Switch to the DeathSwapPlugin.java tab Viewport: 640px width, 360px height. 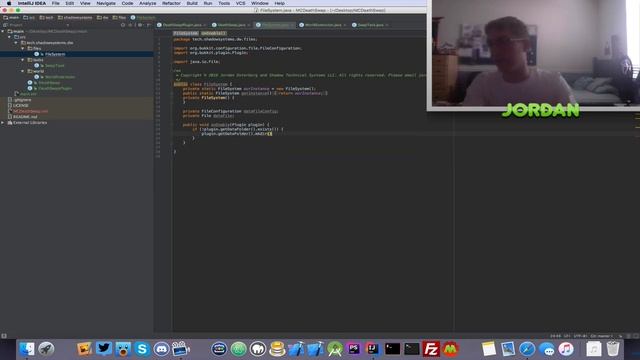[x=182, y=25]
